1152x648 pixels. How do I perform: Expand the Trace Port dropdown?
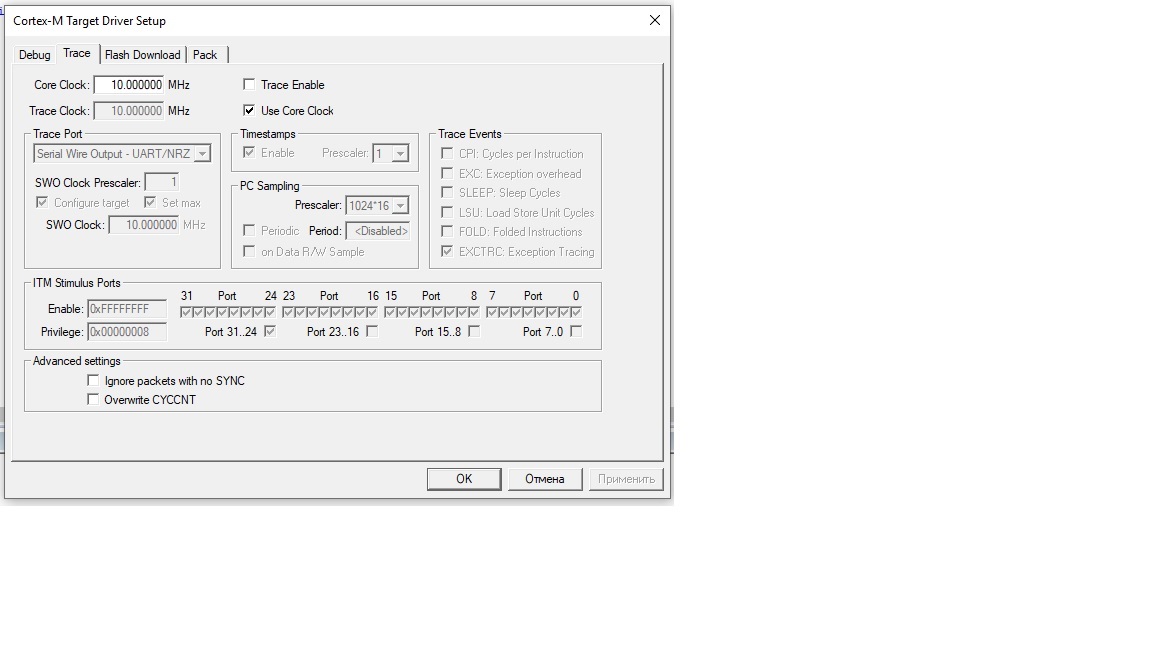(x=202, y=154)
